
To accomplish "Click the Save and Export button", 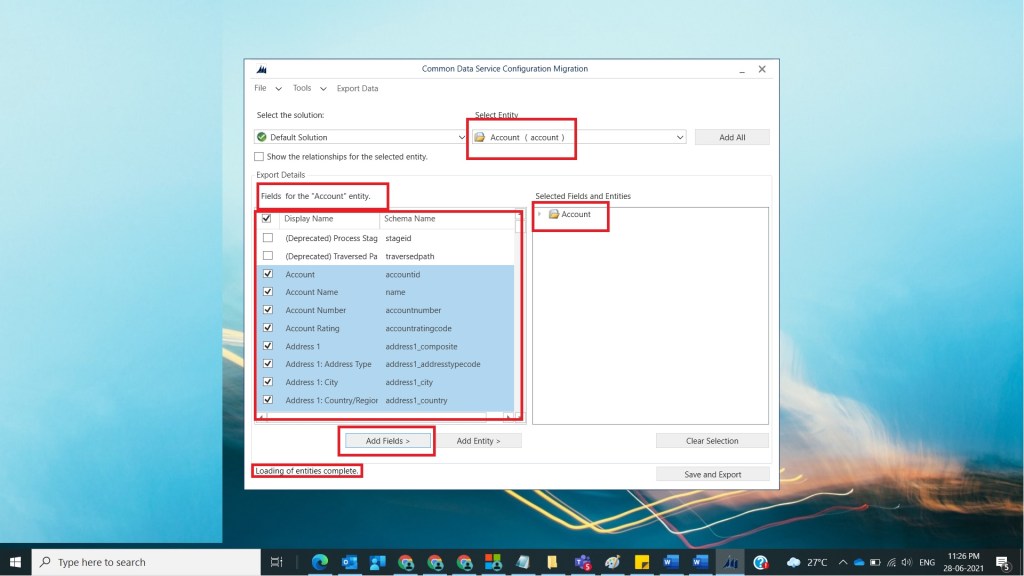I will [x=712, y=474].
